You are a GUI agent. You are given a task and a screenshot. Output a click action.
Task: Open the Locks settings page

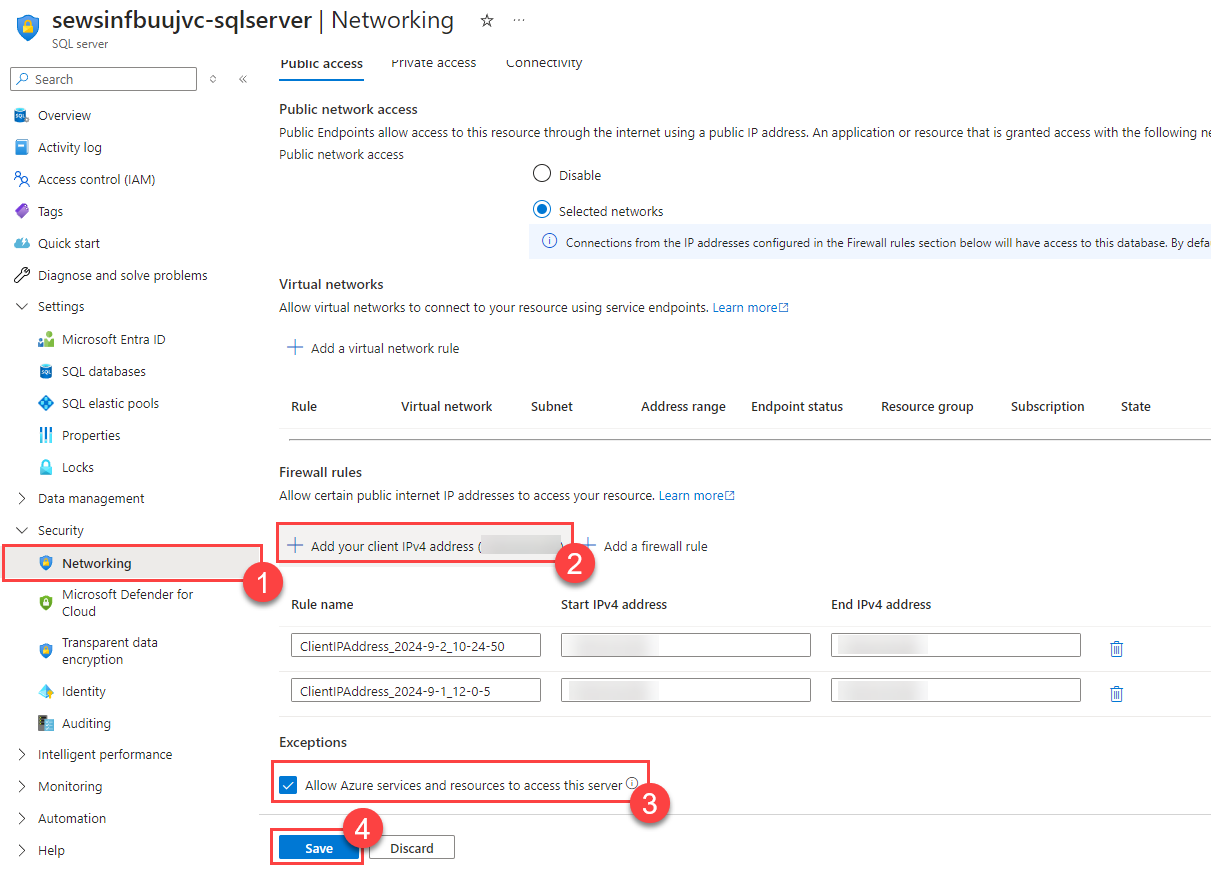79,467
